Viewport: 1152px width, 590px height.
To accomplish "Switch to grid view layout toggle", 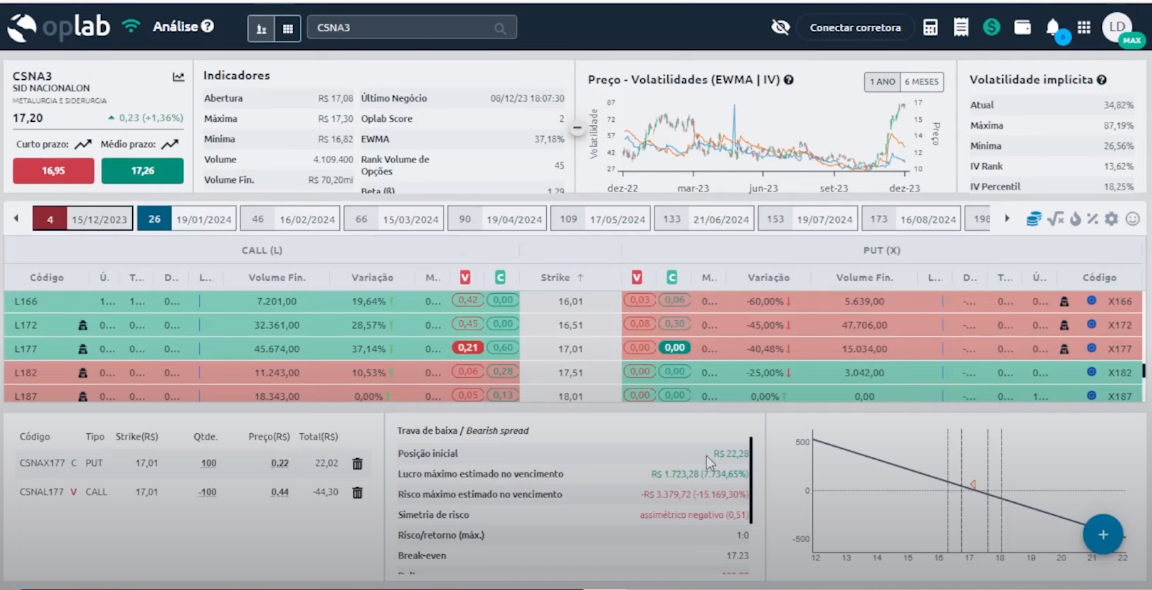I will pyautogui.click(x=288, y=29).
